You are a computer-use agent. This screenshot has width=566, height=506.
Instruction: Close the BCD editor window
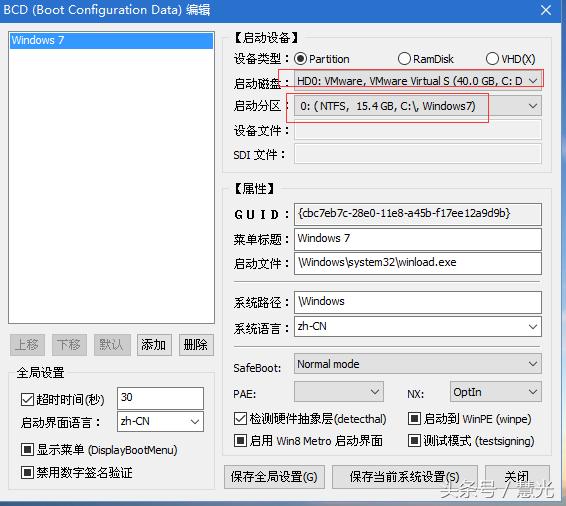tap(546, 10)
